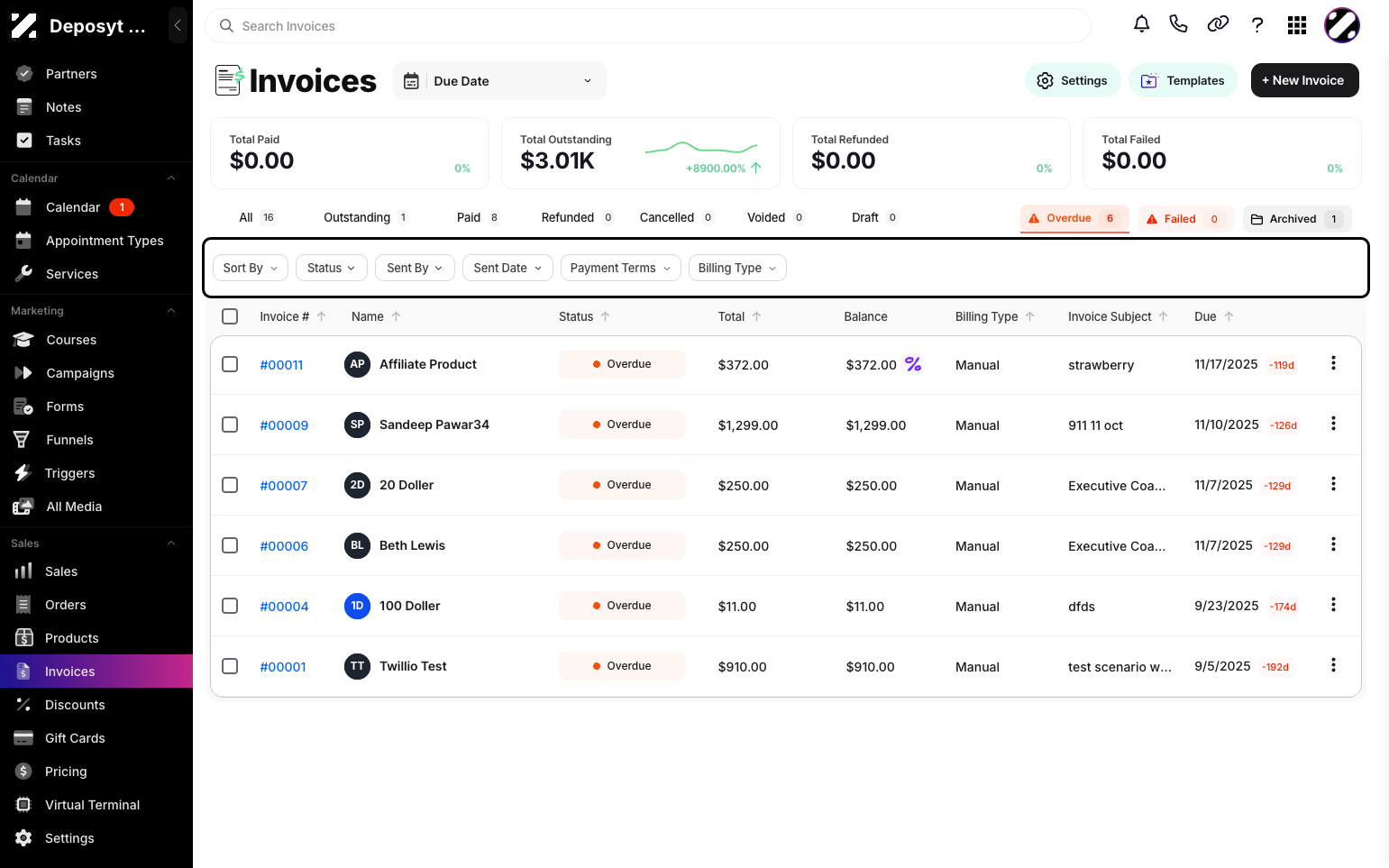Switch to the Outstanding tab
The image size is (1389, 868).
[x=366, y=217]
